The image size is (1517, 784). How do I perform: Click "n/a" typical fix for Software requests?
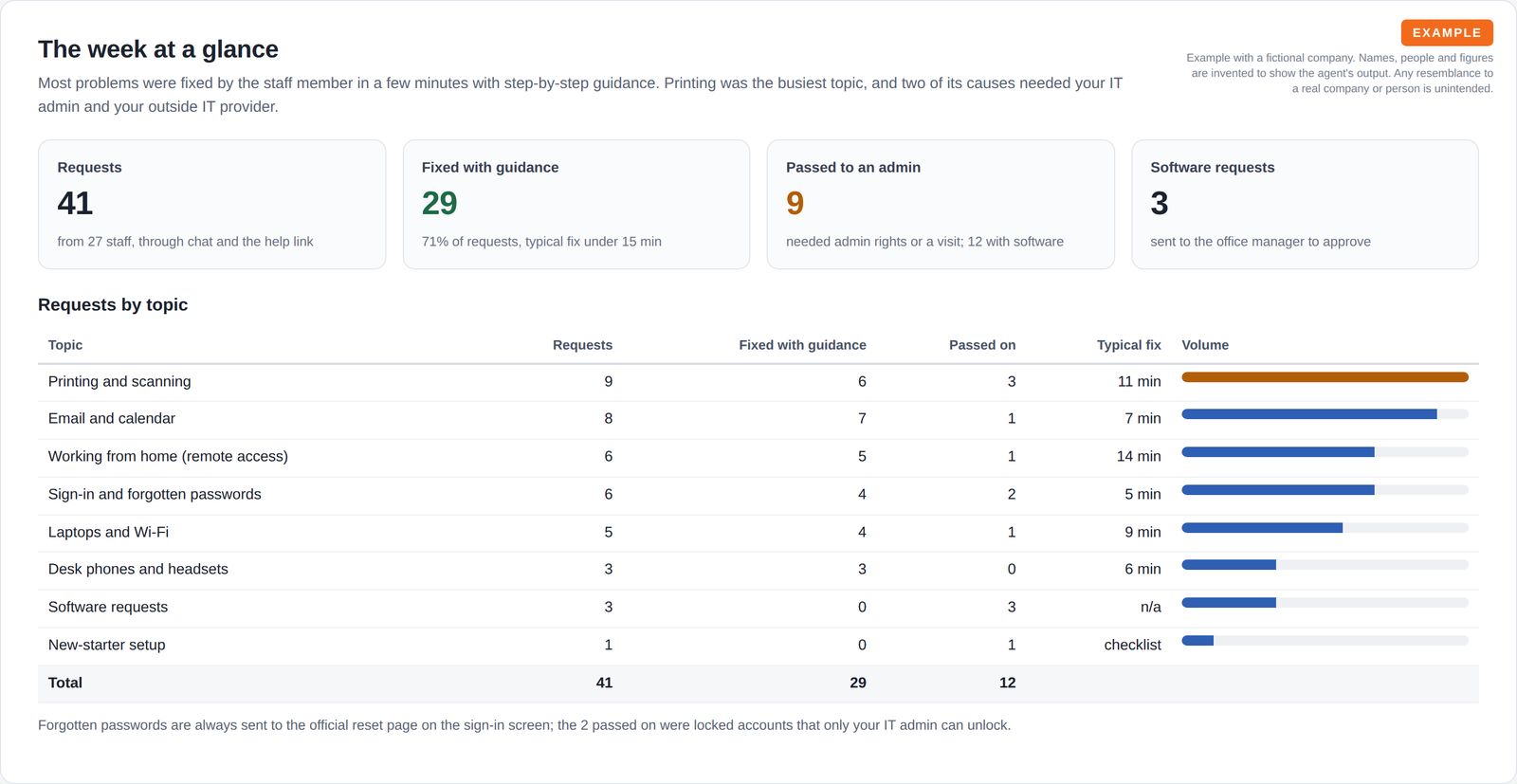click(x=1151, y=607)
